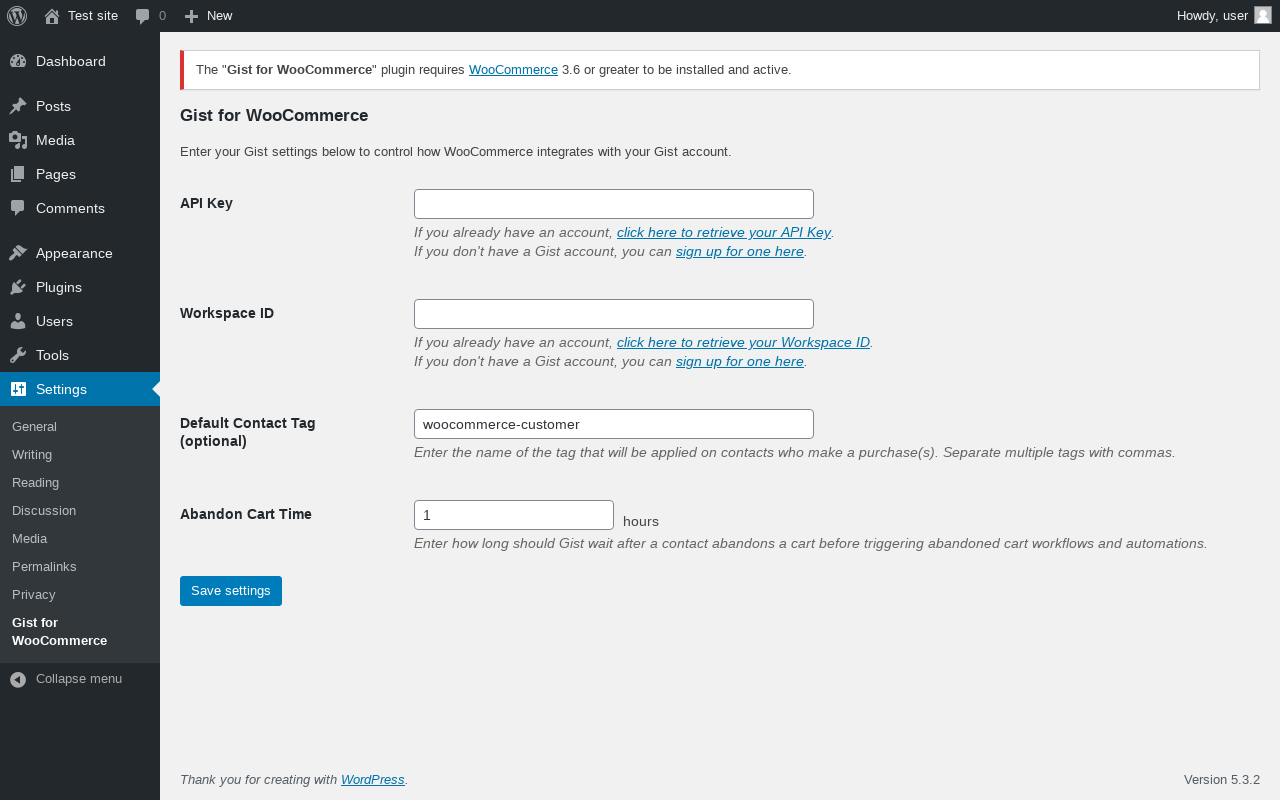
Task: Click the comments bubble icon in admin bar
Action: [x=143, y=16]
